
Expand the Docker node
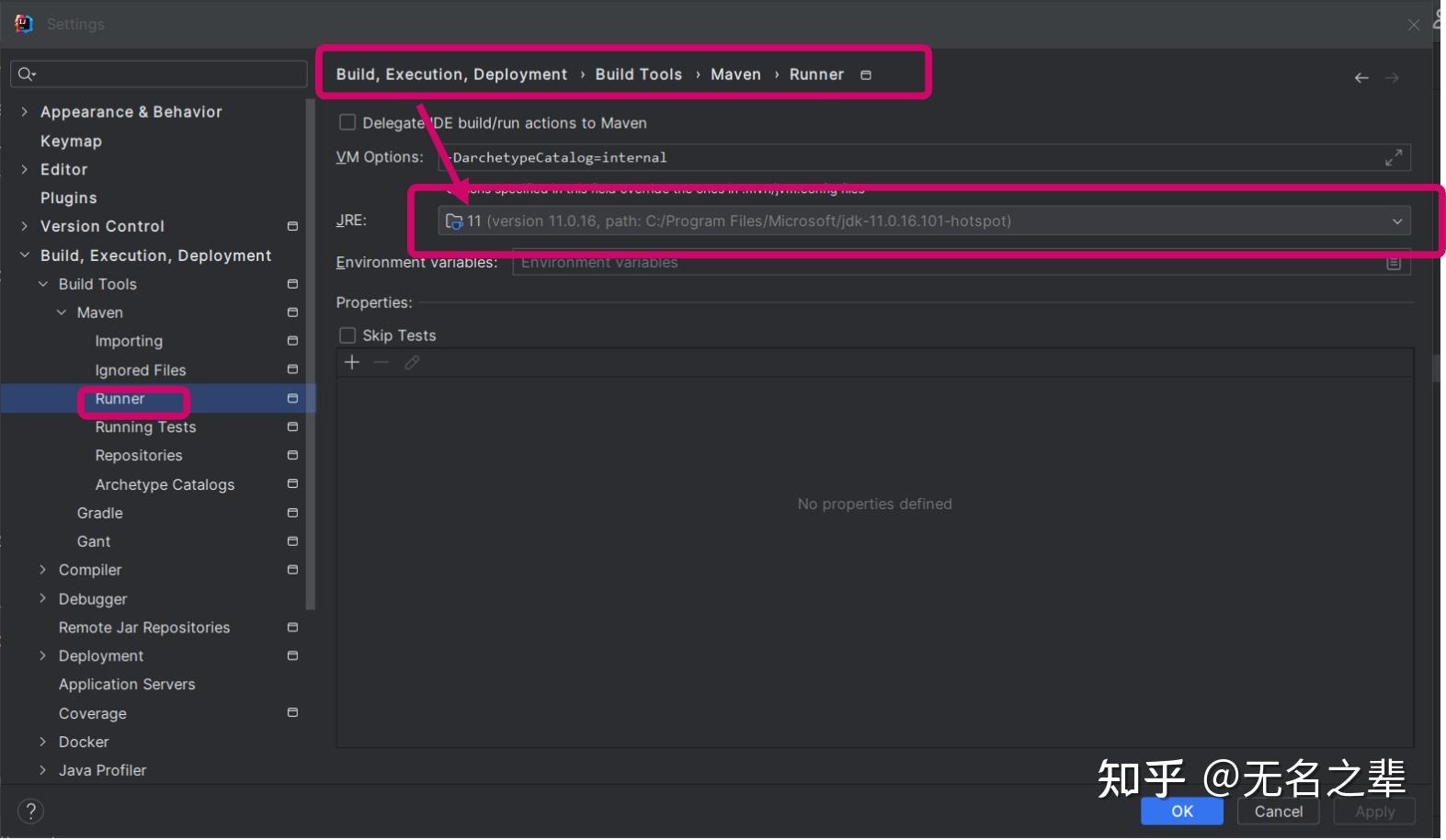(x=43, y=743)
